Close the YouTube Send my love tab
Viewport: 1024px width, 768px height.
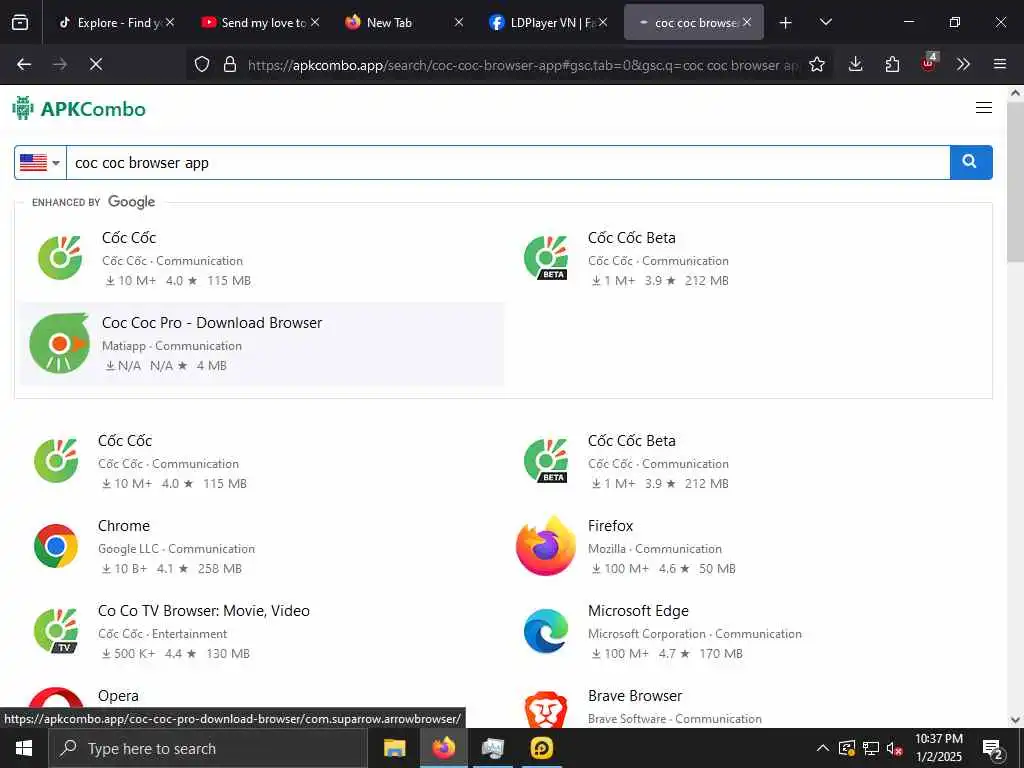click(x=315, y=22)
